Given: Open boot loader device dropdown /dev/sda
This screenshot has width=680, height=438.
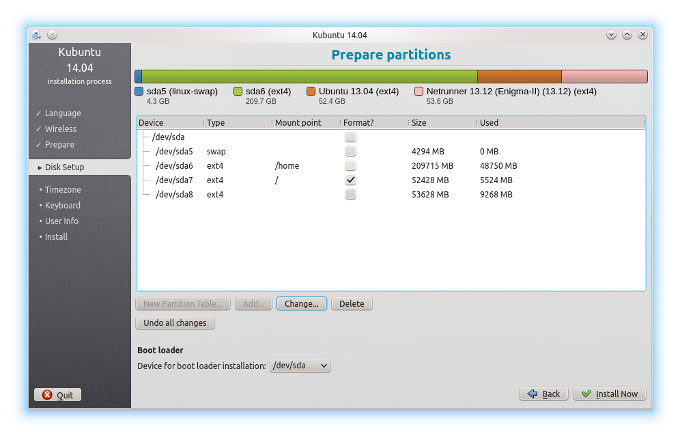Looking at the screenshot, I should coord(300,366).
